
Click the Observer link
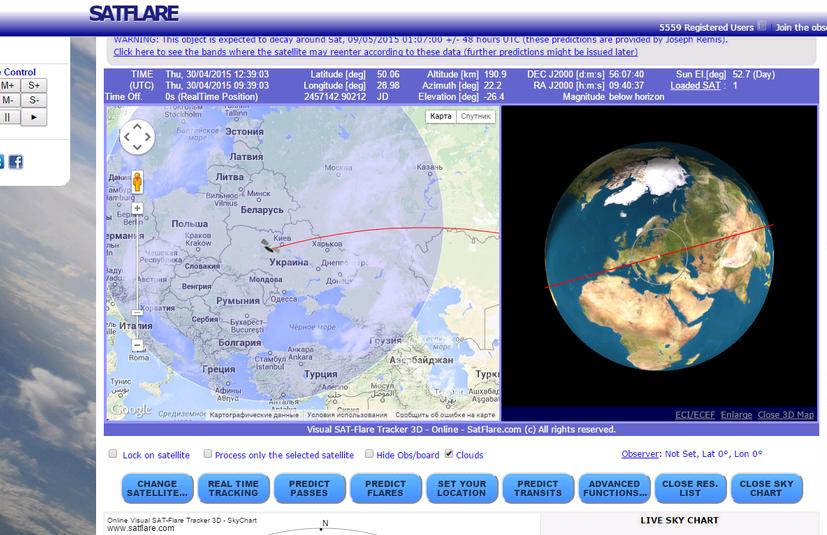640,454
